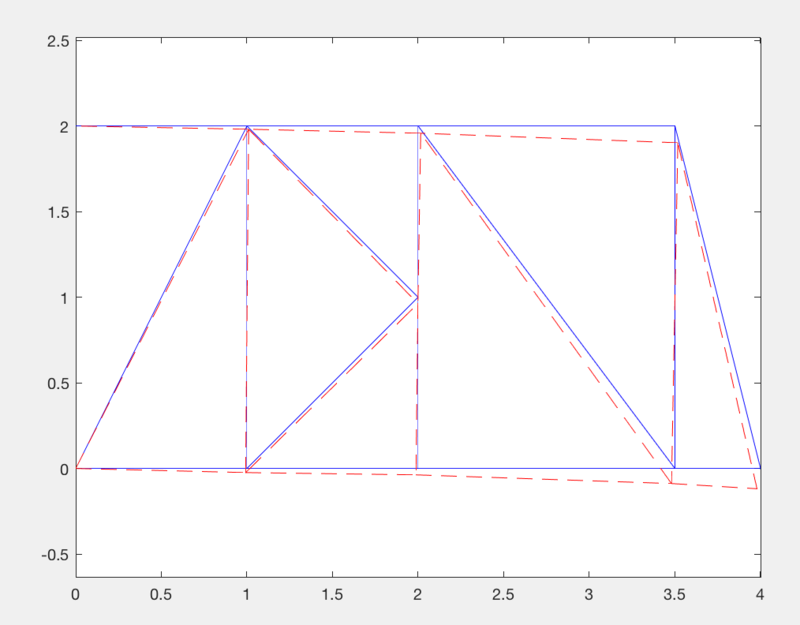Select the red dashed deformed bottom chord below y=0

[x=417, y=475]
